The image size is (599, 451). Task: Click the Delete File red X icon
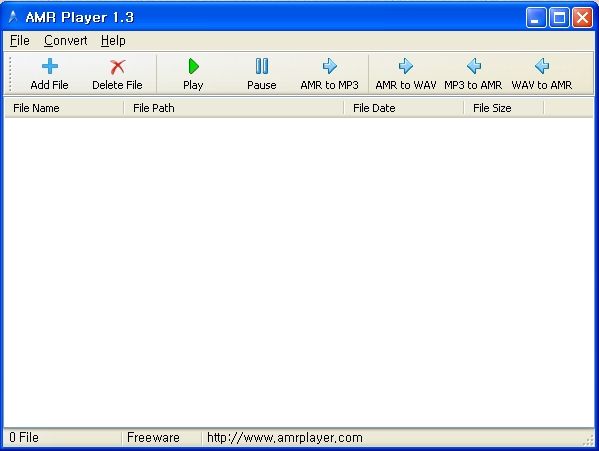117,67
